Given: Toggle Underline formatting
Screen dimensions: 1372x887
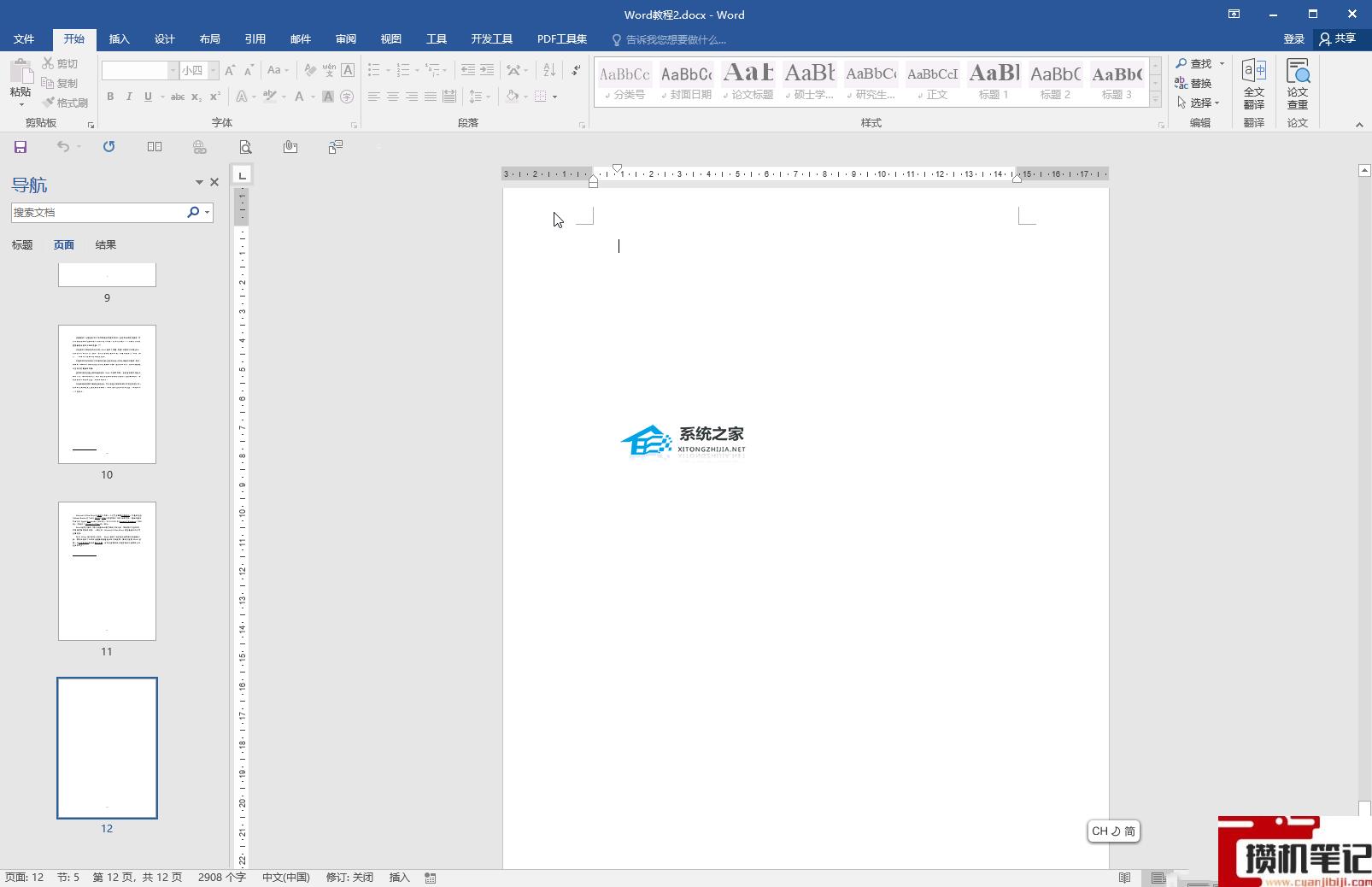Looking at the screenshot, I should coord(148,97).
